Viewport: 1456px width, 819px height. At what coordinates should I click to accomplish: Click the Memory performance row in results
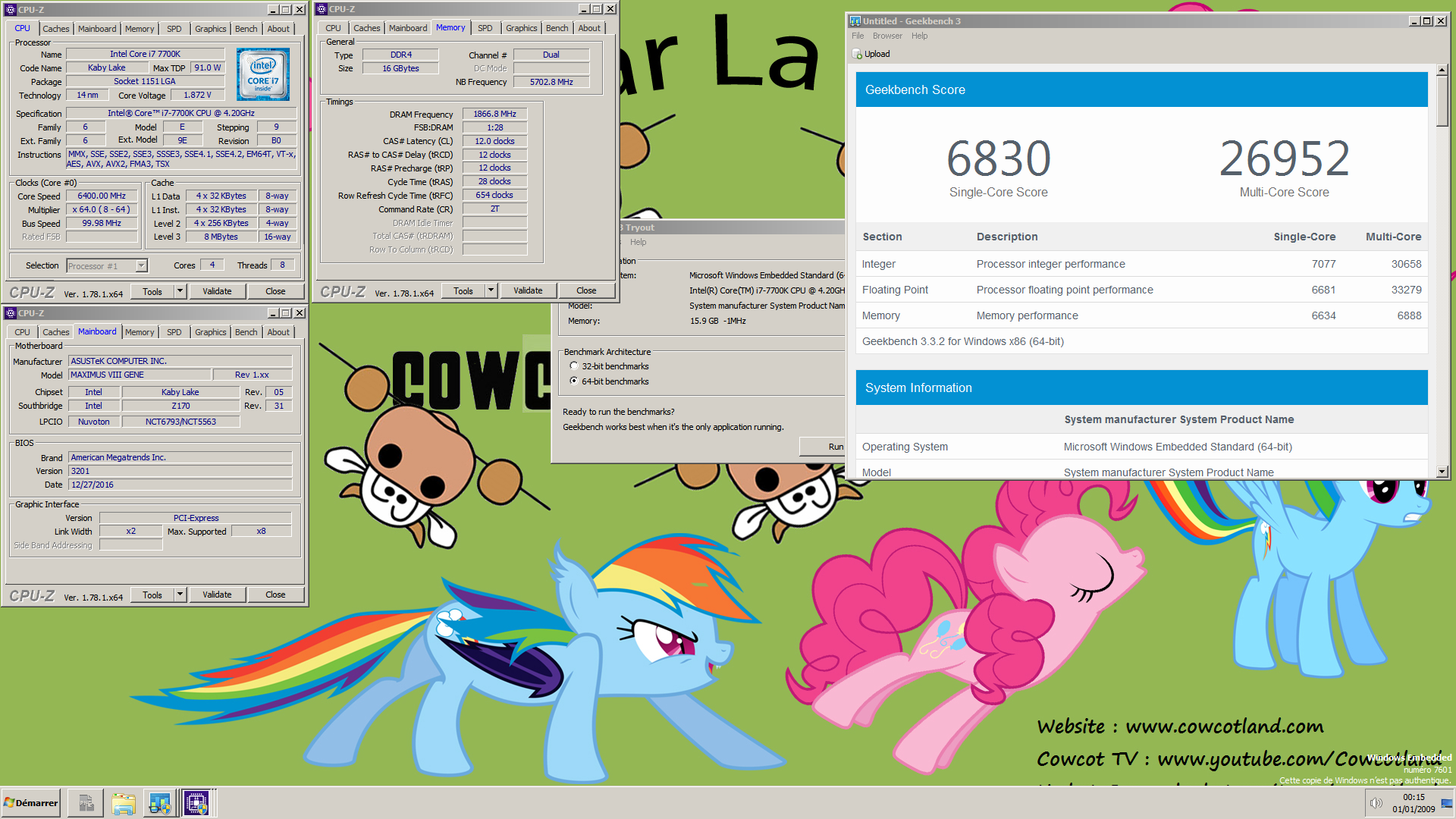[1141, 315]
